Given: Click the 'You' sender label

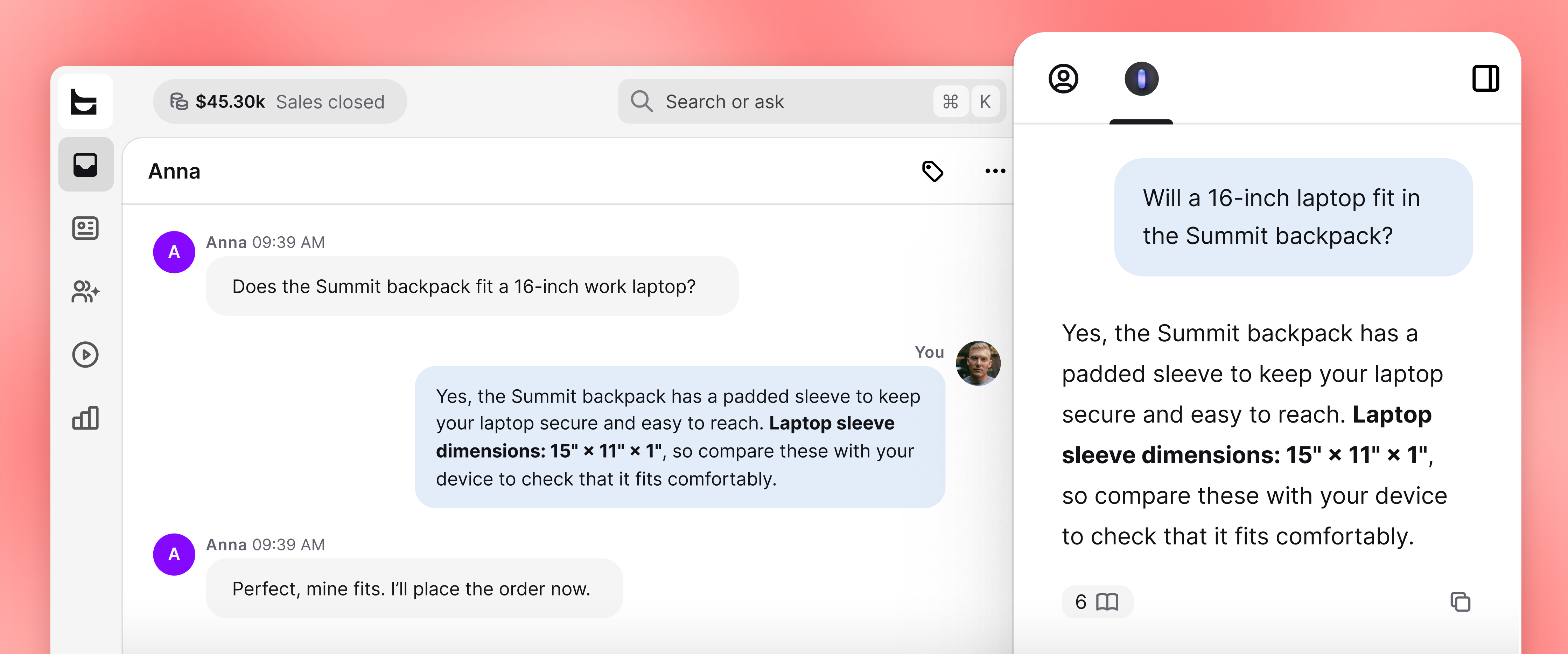Looking at the screenshot, I should 930,352.
